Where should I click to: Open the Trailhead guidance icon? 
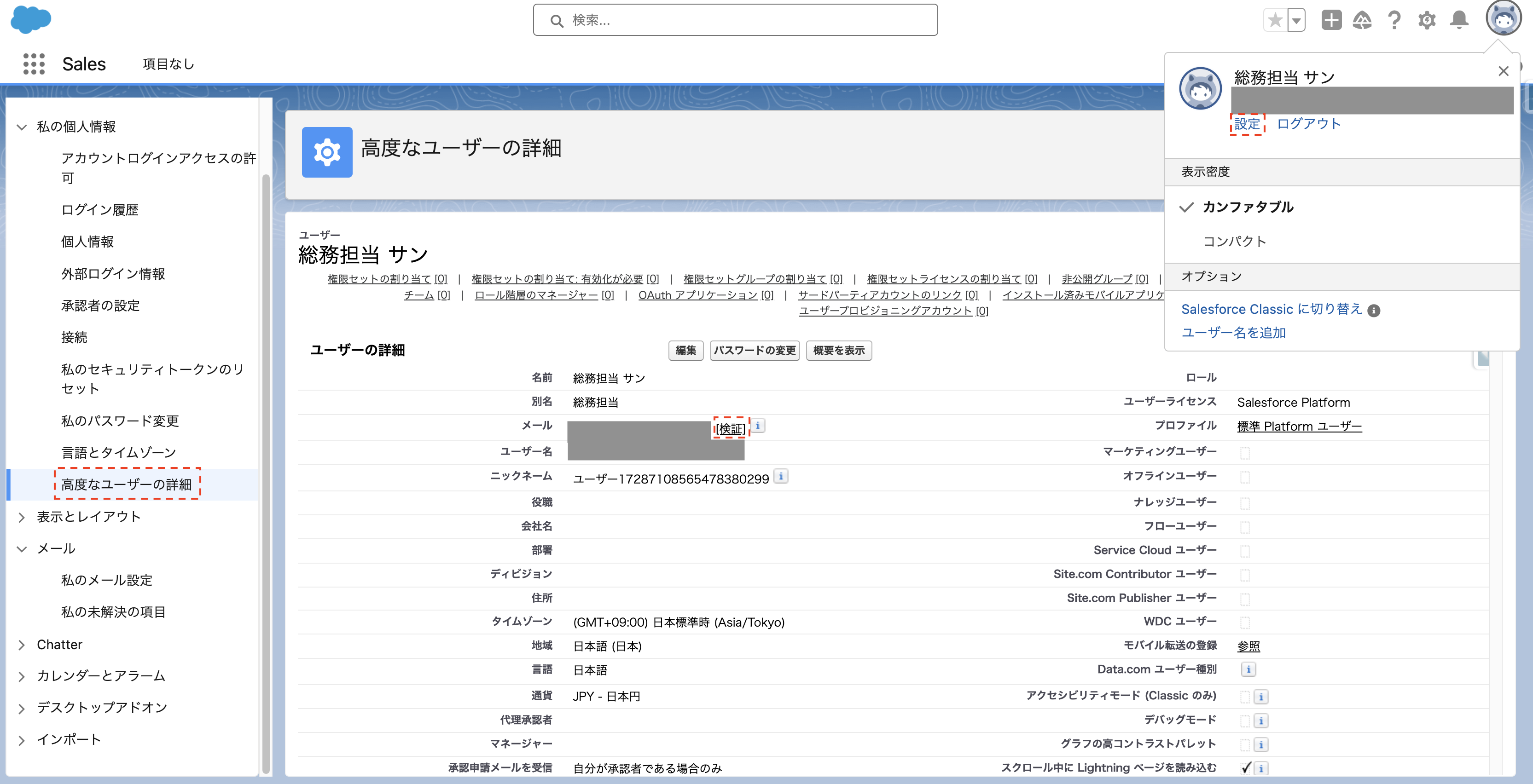point(1362,20)
